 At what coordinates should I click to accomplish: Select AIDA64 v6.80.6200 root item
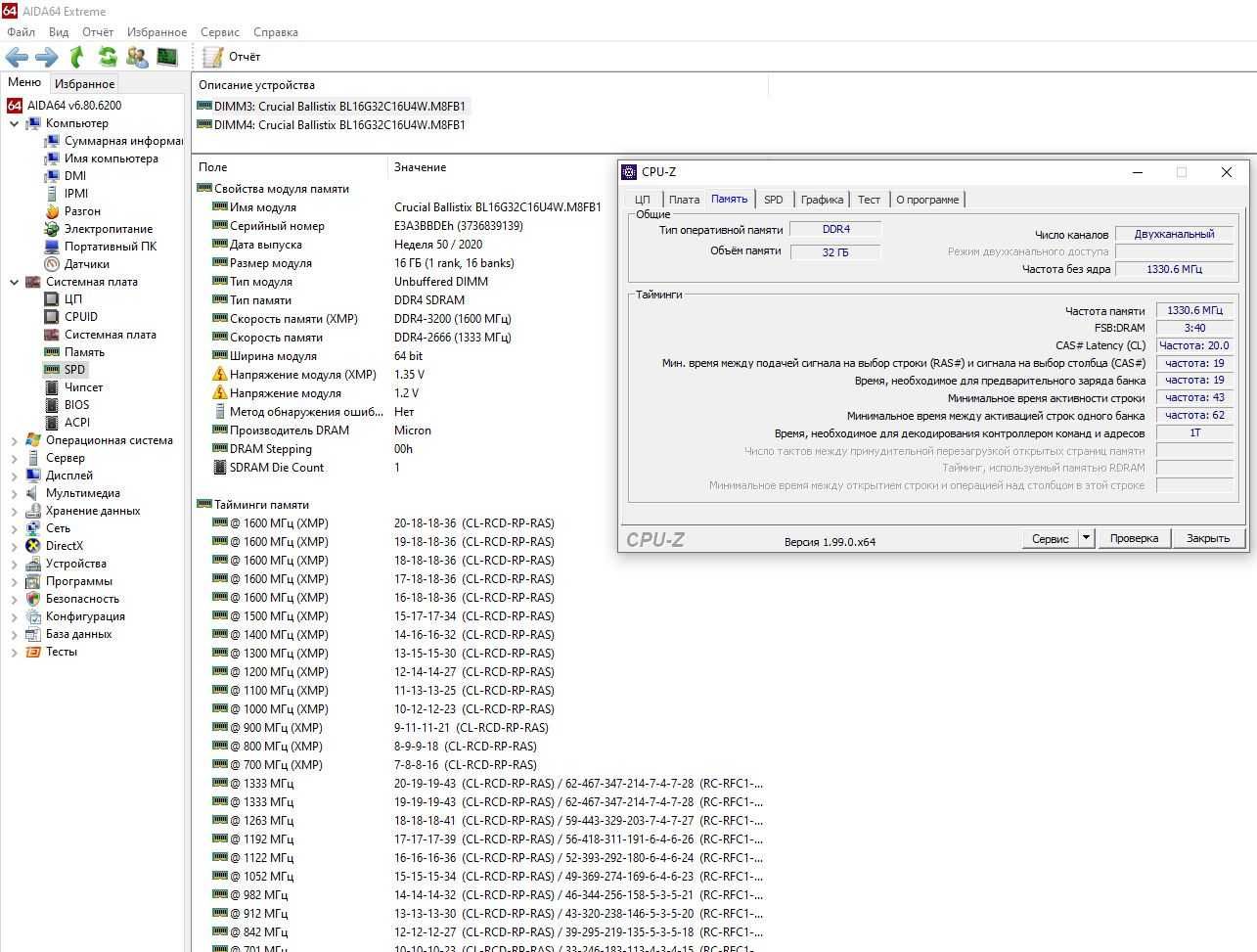pyautogui.click(x=74, y=106)
